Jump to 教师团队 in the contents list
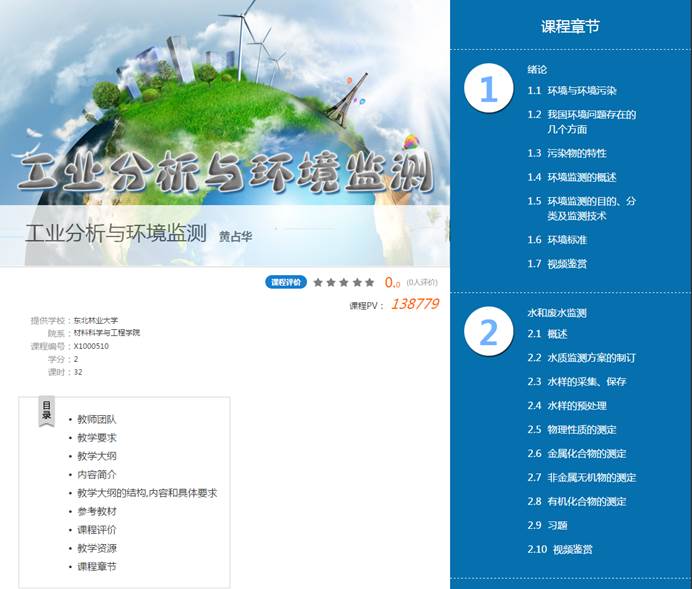This screenshot has width=692, height=589. [x=97, y=420]
